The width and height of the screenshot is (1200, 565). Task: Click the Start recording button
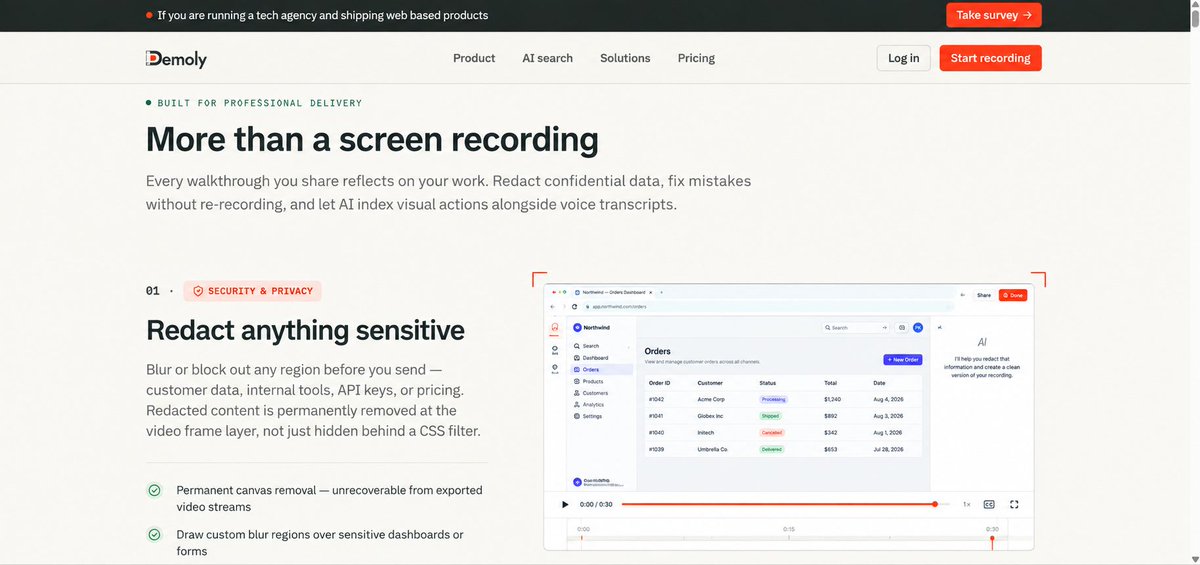coord(990,58)
